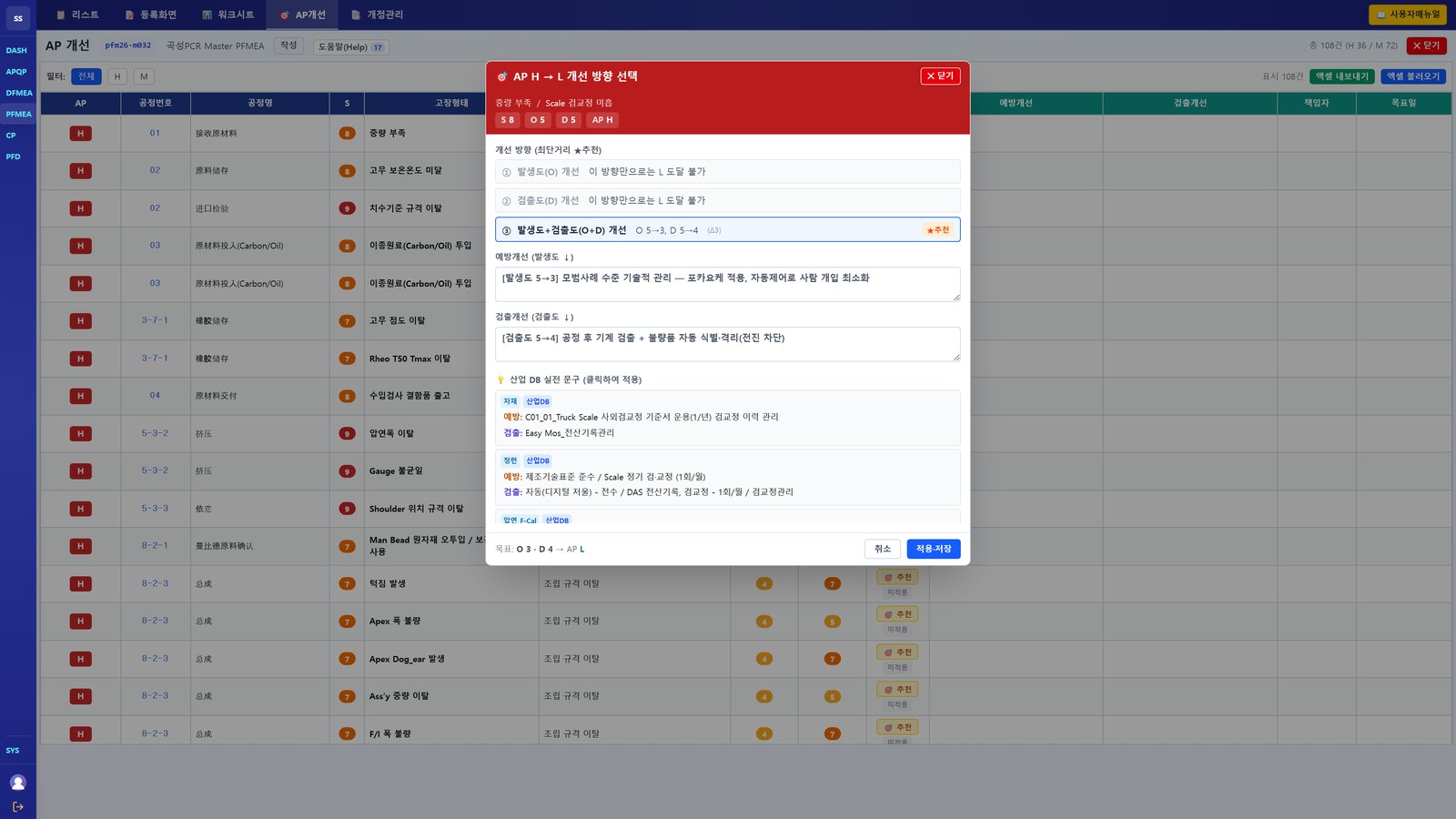Viewport: 1456px width, 819px height.
Task: Click 추천 button in Apex 폭 불량 row
Action: (897, 614)
